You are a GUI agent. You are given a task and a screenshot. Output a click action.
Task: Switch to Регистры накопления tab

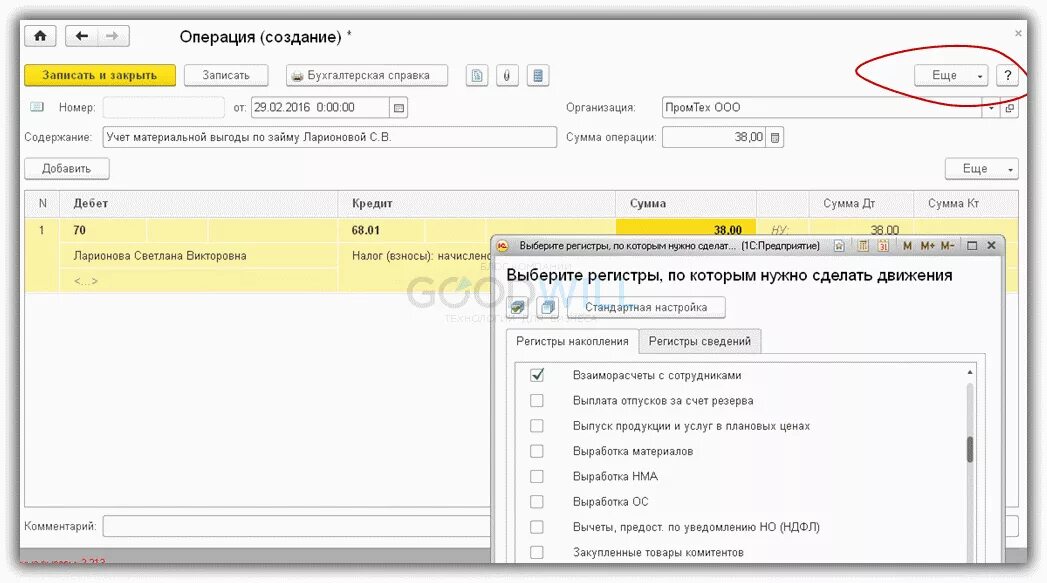click(x=572, y=341)
